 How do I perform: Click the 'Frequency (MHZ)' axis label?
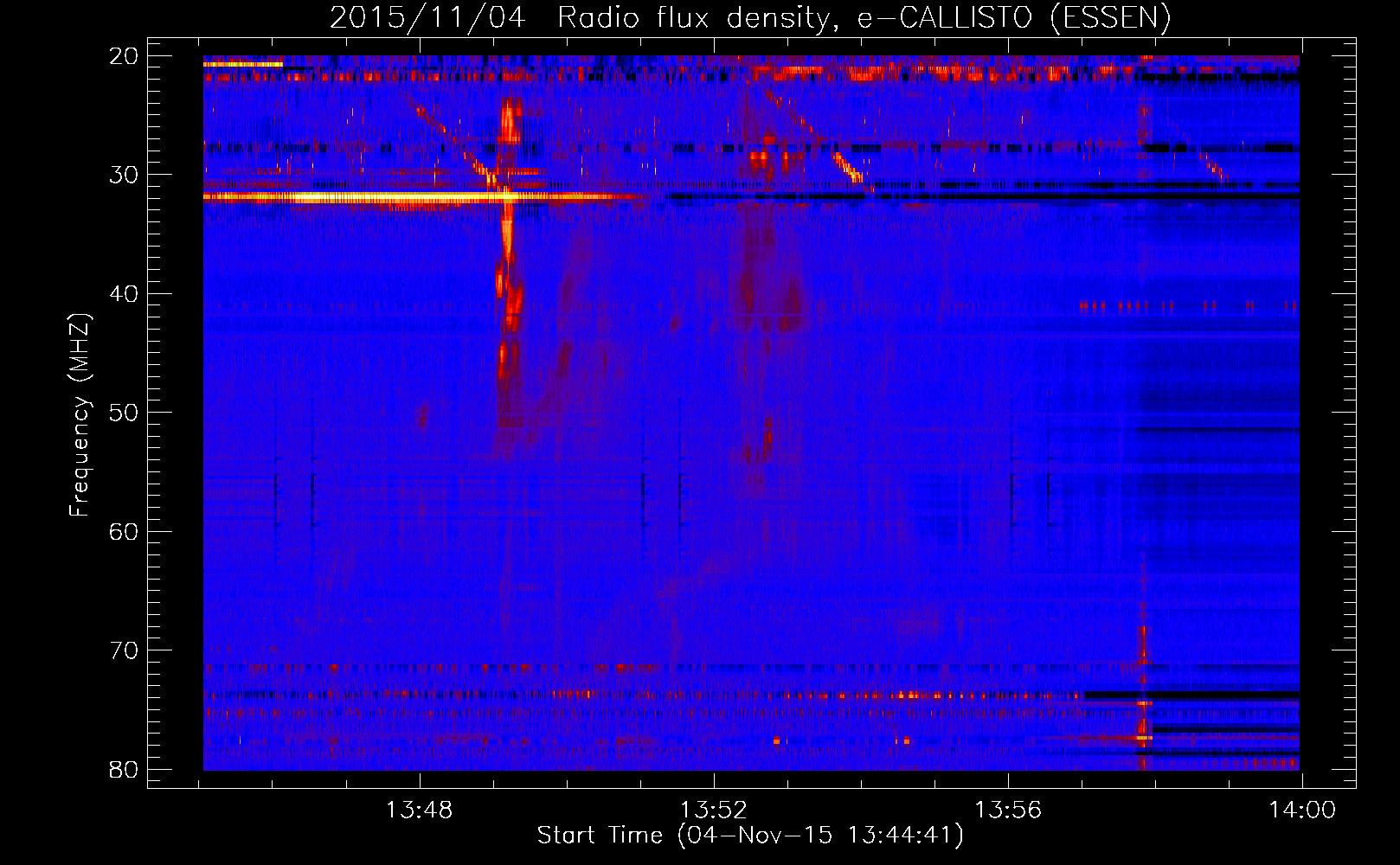click(80, 414)
